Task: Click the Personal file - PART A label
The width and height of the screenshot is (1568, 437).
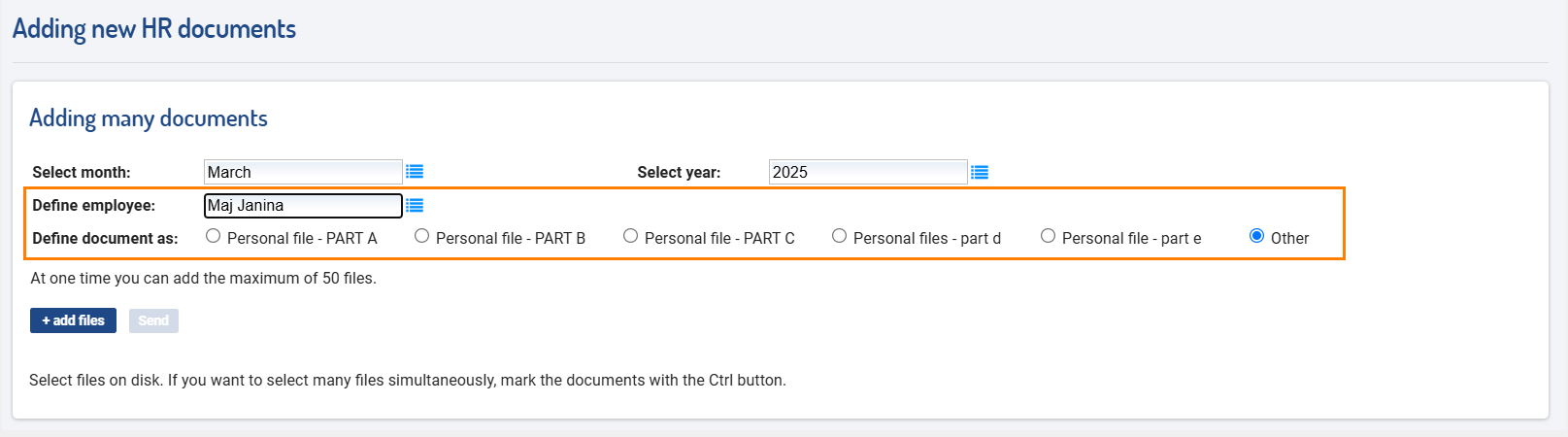Action: point(302,238)
